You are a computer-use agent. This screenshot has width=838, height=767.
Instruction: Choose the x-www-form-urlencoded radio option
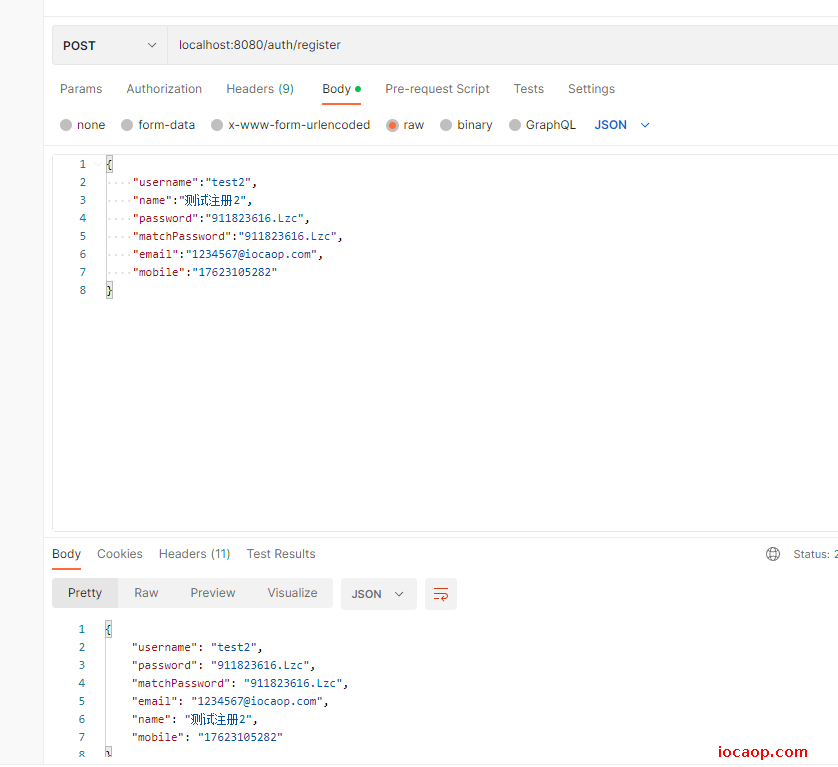217,125
